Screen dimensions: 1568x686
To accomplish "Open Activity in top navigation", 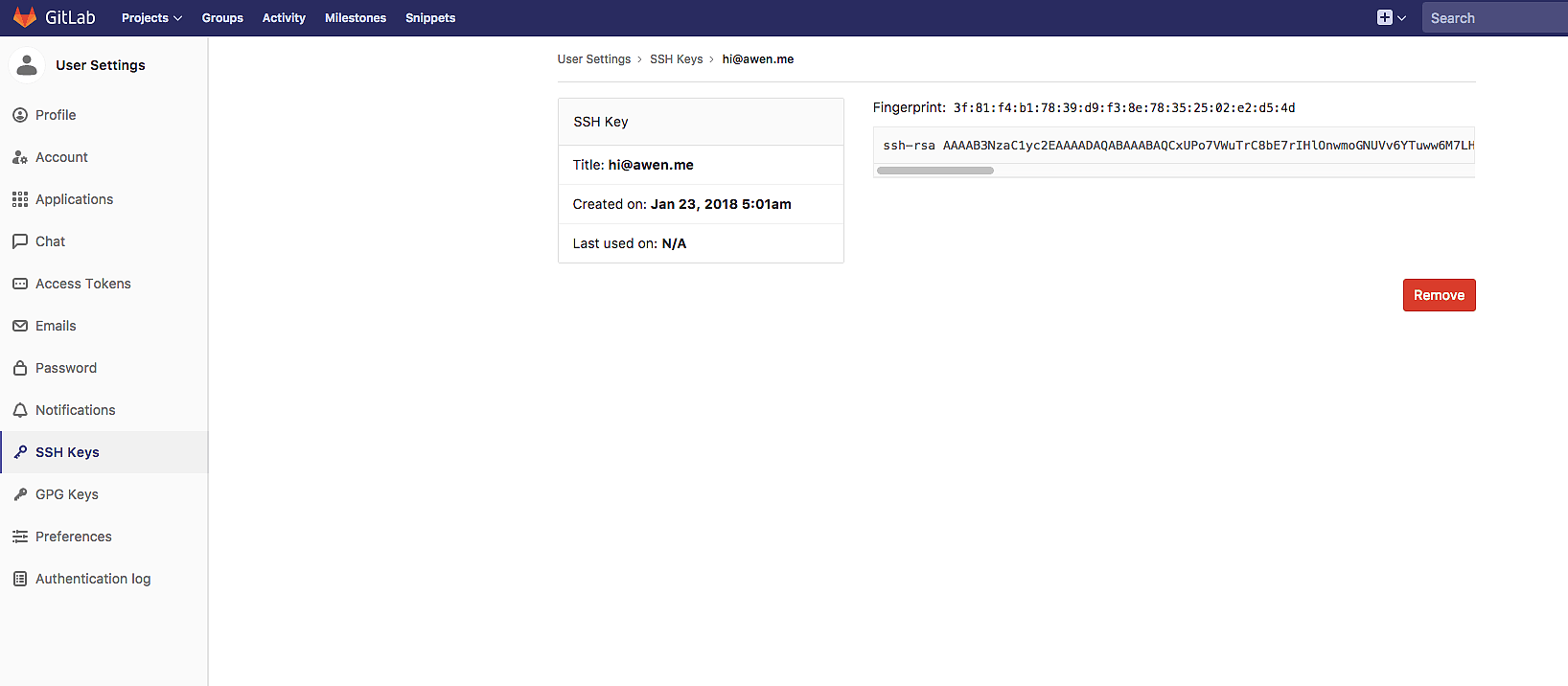I will coord(284,18).
